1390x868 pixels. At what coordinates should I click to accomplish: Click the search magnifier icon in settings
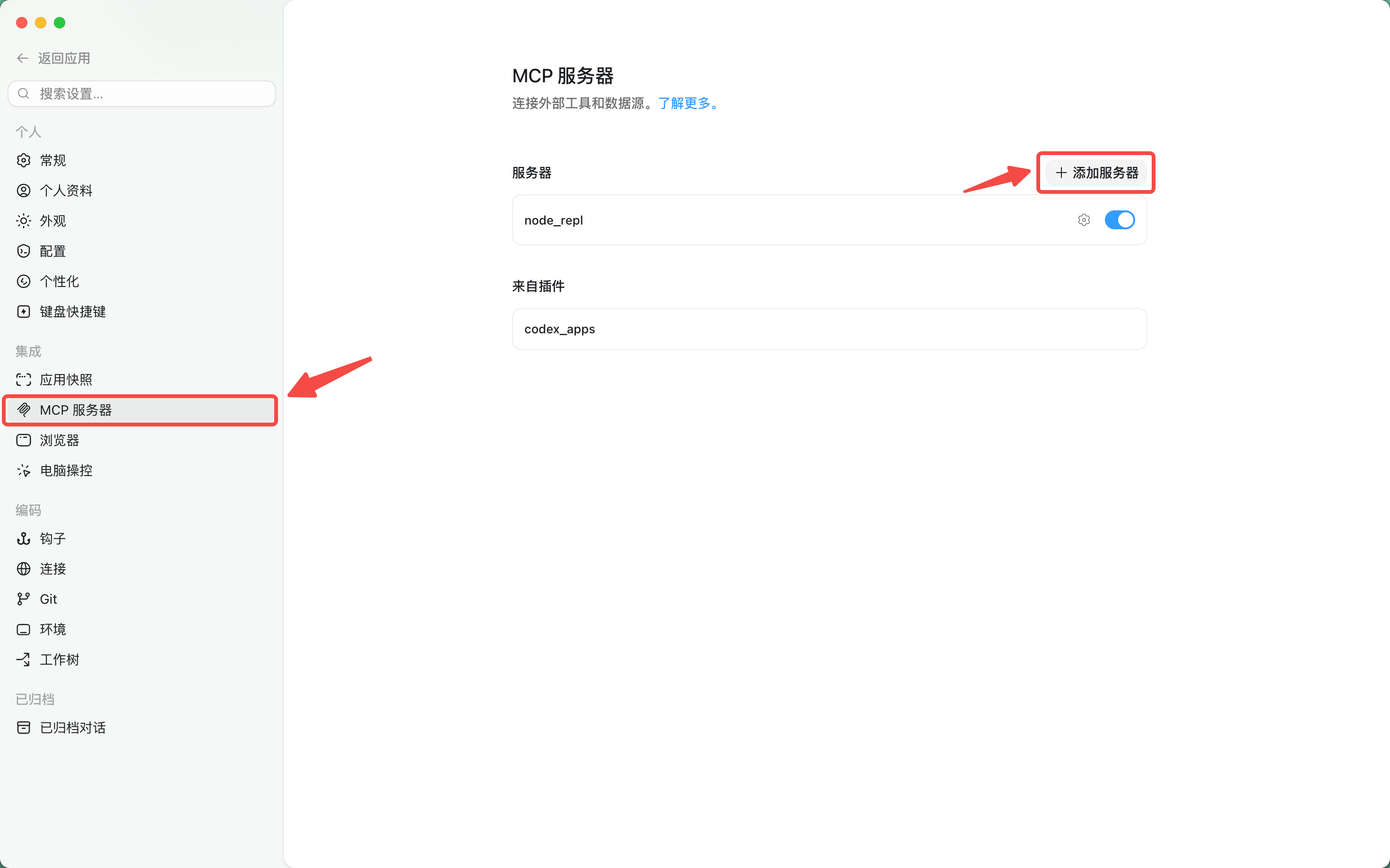[24, 94]
